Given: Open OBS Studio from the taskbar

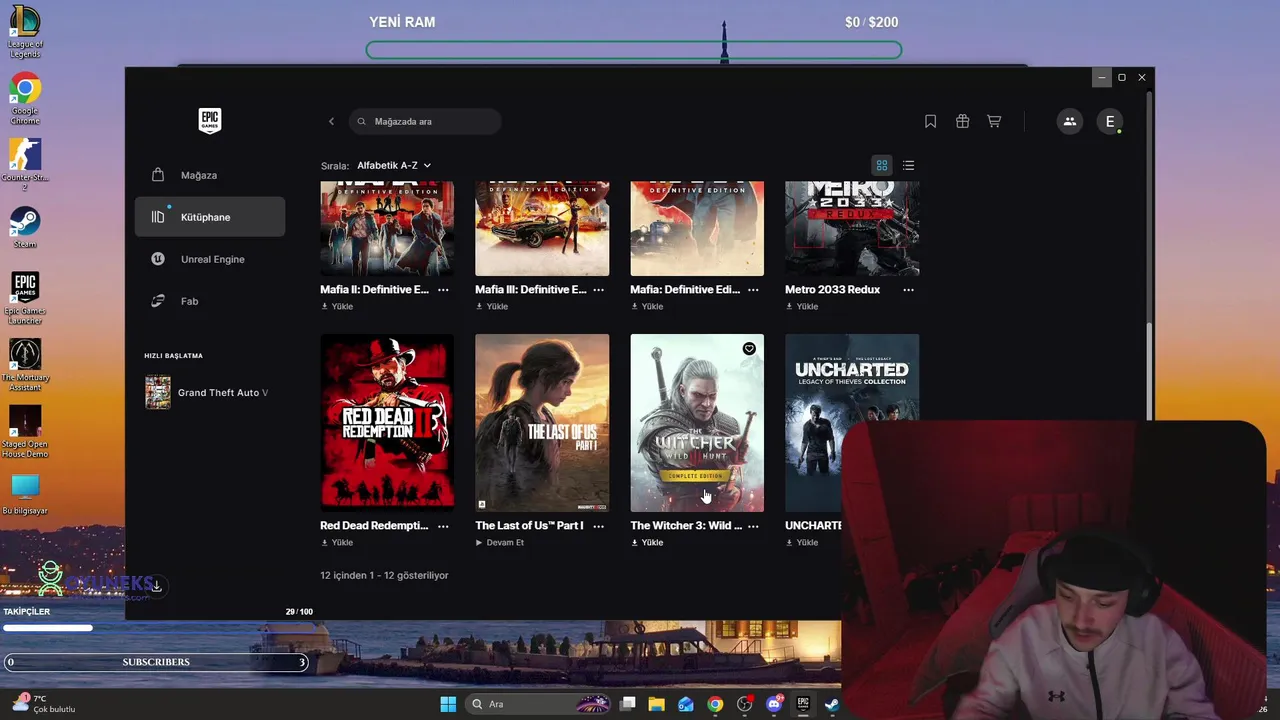Looking at the screenshot, I should (744, 704).
